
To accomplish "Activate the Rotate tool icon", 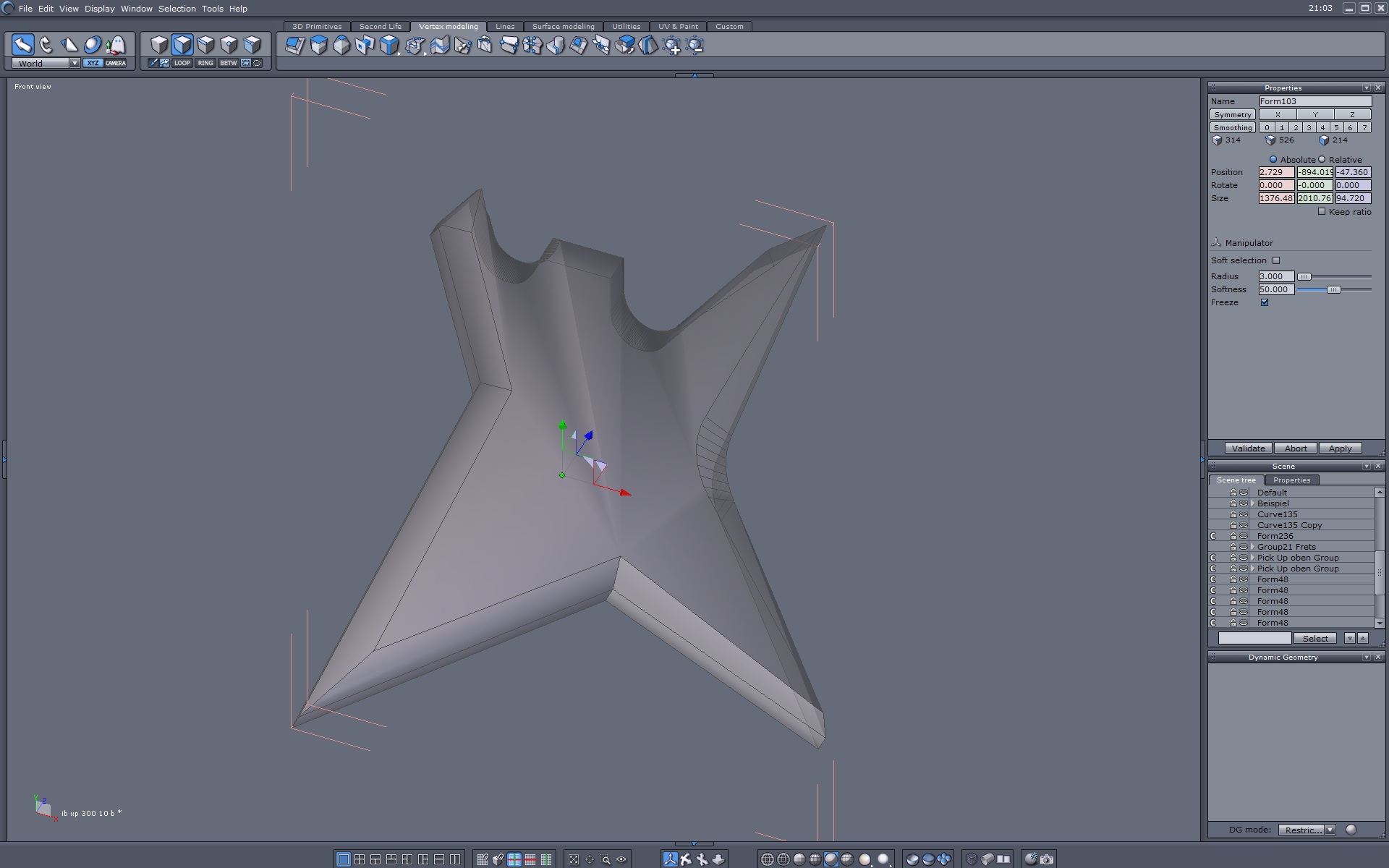I will [x=46, y=45].
